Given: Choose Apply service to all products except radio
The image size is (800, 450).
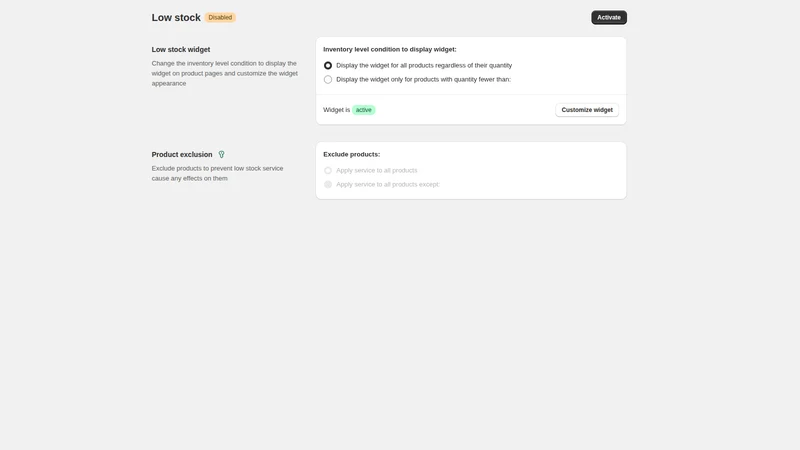Looking at the screenshot, I should [x=328, y=185].
